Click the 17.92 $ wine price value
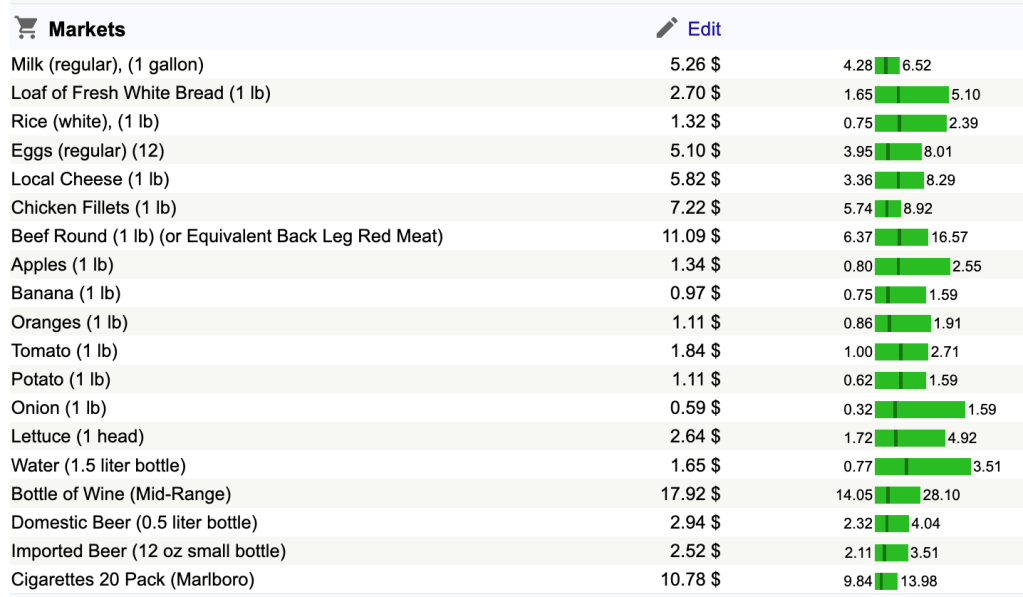 click(691, 494)
